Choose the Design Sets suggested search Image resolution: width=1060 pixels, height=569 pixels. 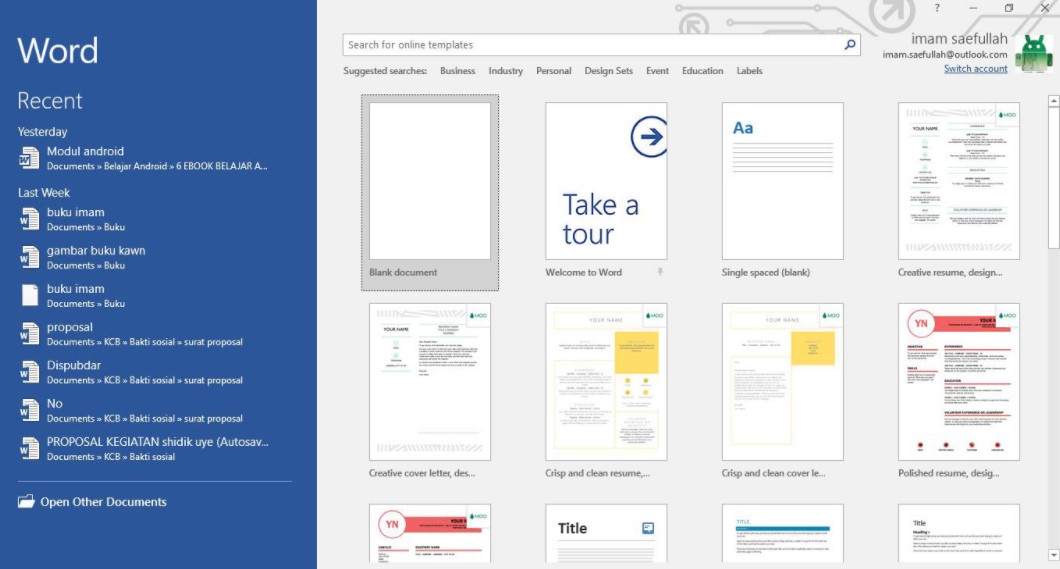click(608, 70)
